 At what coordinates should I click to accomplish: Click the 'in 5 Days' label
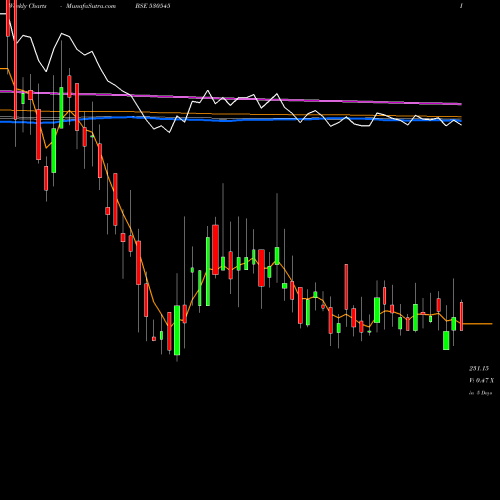[x=480, y=393]
